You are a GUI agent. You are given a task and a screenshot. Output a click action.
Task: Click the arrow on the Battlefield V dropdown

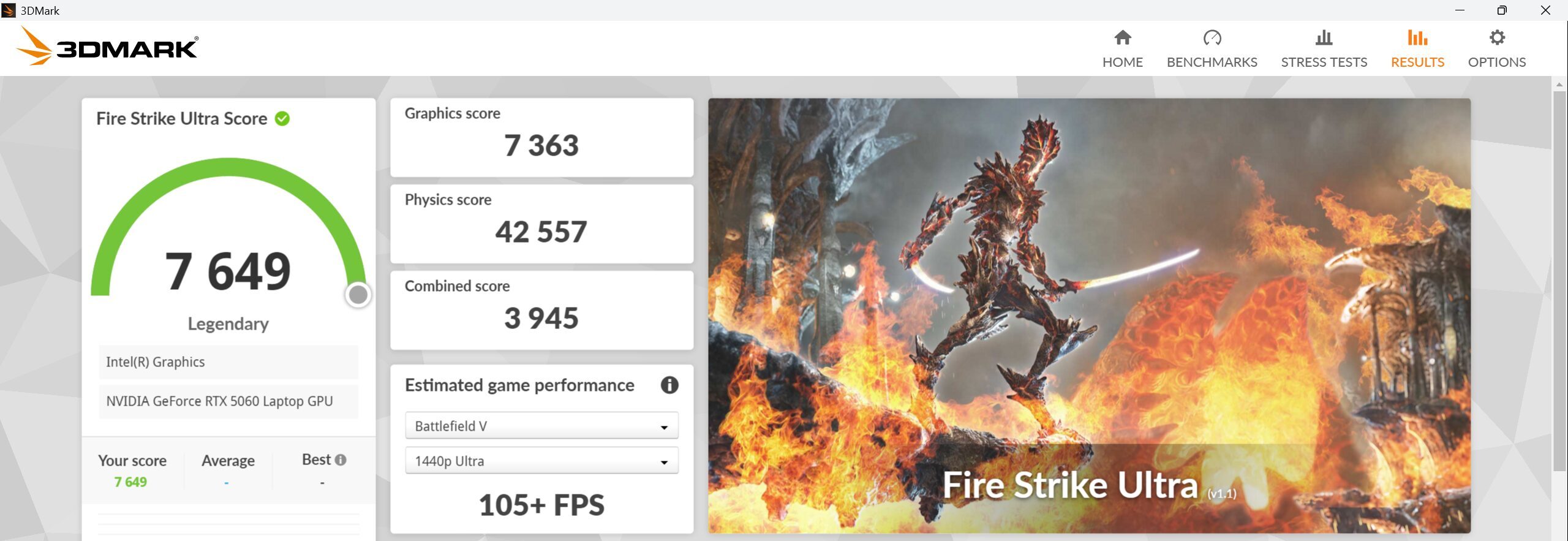pyautogui.click(x=664, y=428)
